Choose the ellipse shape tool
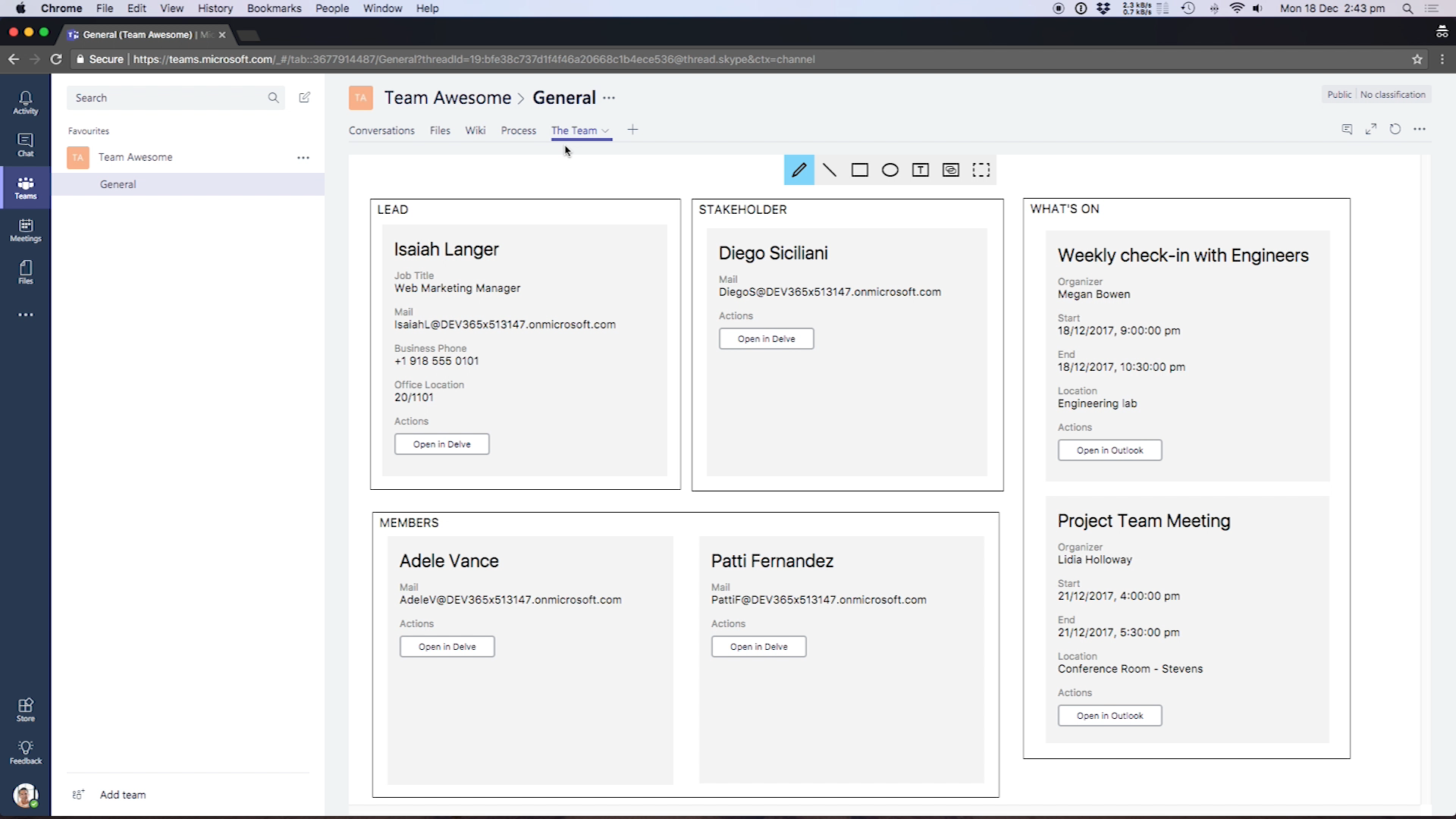Screen dimensions: 1456x819 coord(890,170)
